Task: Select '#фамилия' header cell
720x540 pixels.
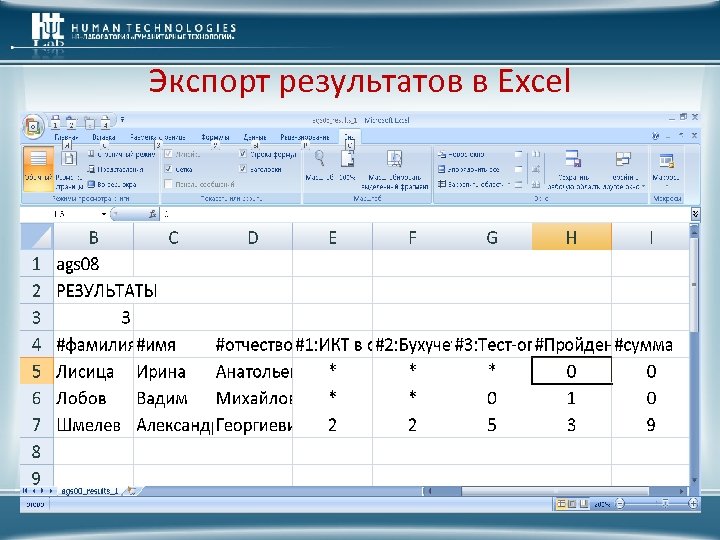Action: (94, 344)
